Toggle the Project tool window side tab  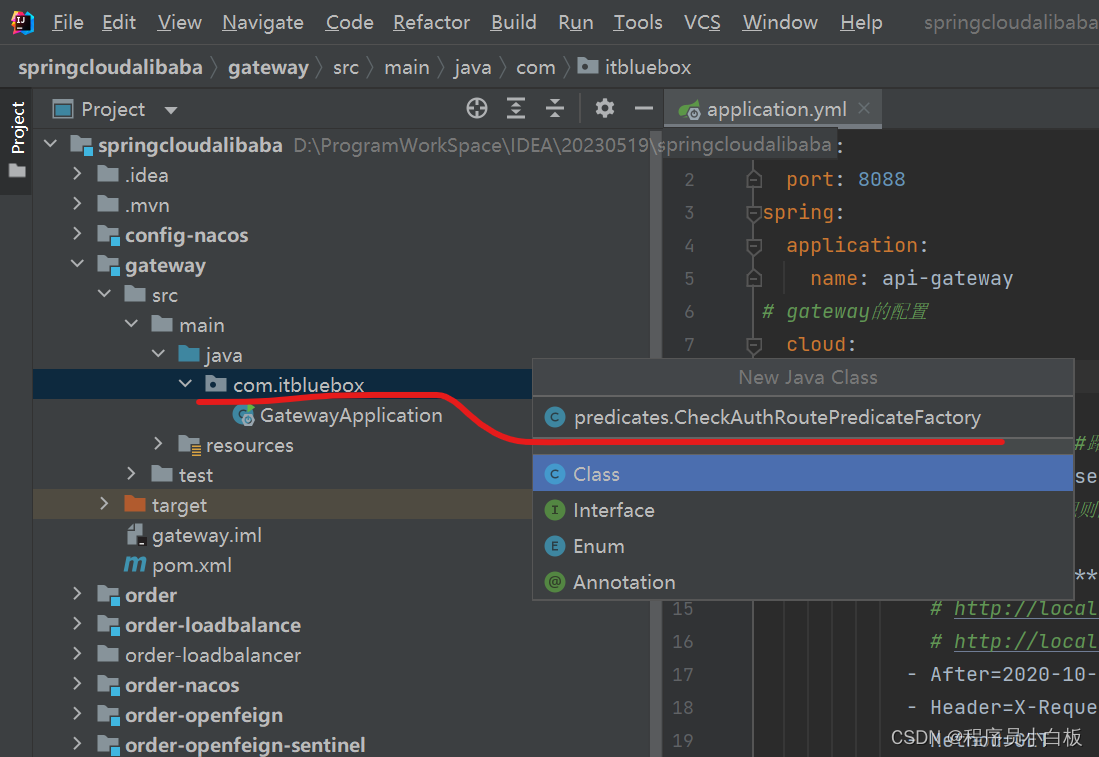pyautogui.click(x=18, y=140)
